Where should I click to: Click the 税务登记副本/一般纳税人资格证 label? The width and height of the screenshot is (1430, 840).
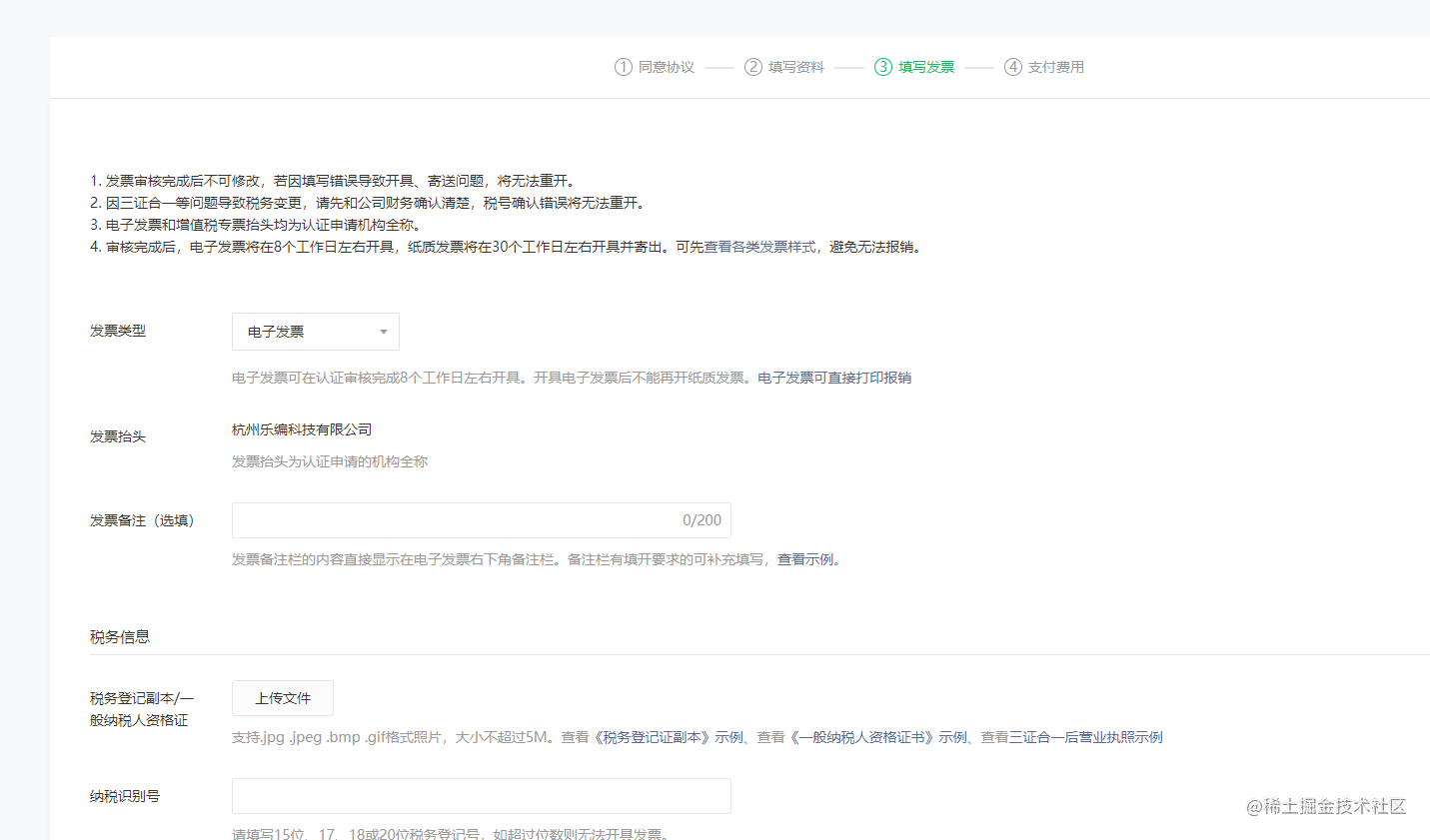[142, 709]
